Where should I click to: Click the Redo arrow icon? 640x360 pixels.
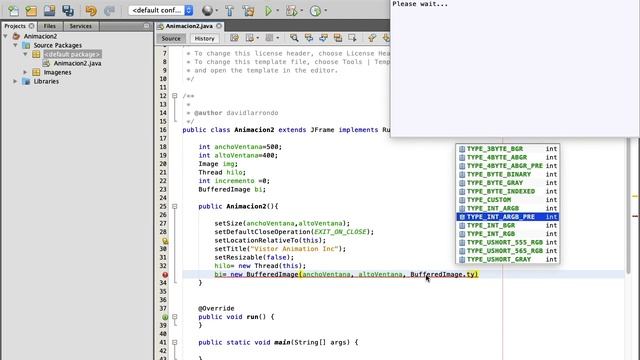[109, 11]
